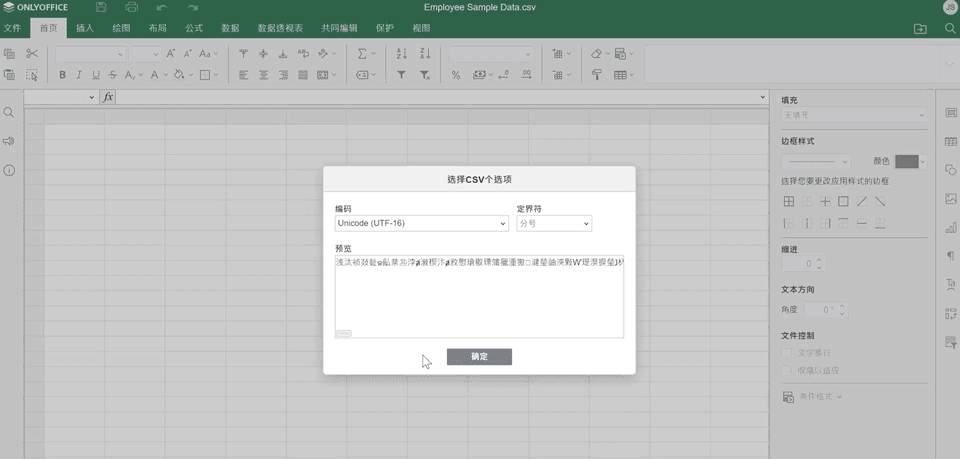960x459 pixels.
Task: Switch to the 共同编辑 tab
Action: click(x=339, y=28)
